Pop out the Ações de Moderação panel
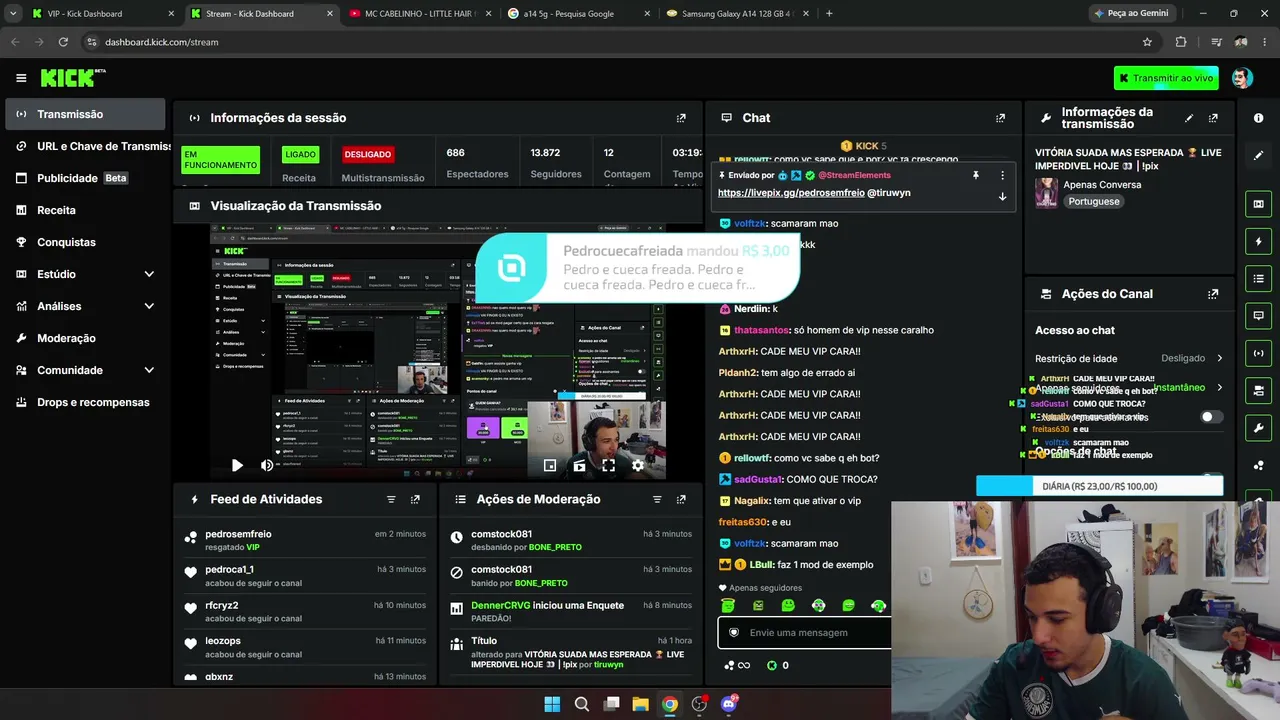Viewport: 1280px width, 720px height. [x=681, y=499]
